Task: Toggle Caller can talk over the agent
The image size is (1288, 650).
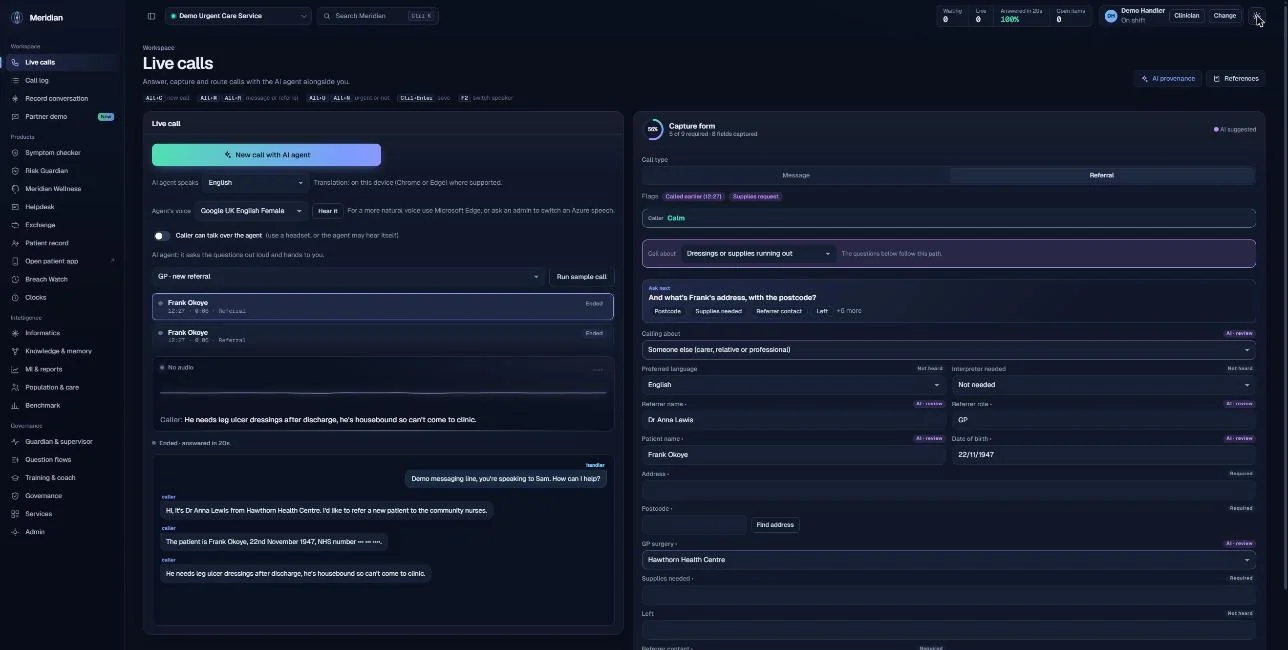Action: [x=161, y=235]
